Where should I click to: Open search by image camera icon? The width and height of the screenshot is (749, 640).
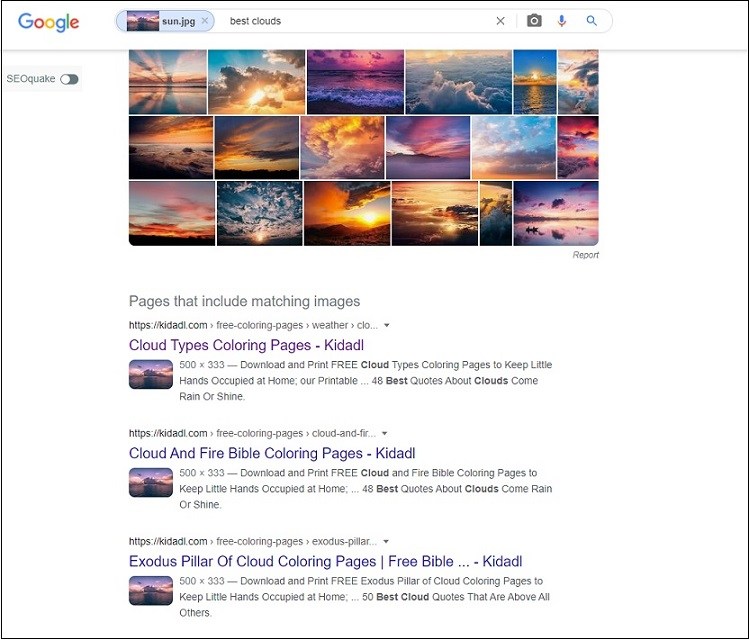534,21
